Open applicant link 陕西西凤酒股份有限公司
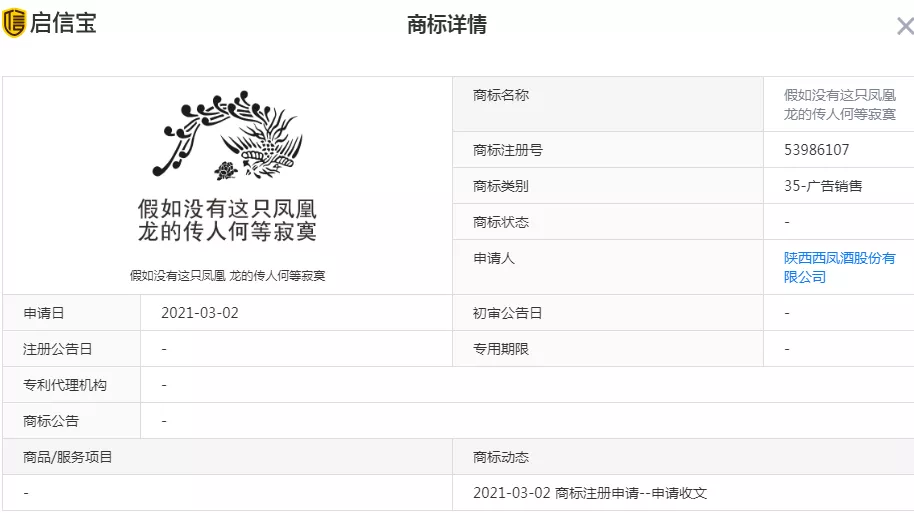The image size is (914, 513). (839, 267)
